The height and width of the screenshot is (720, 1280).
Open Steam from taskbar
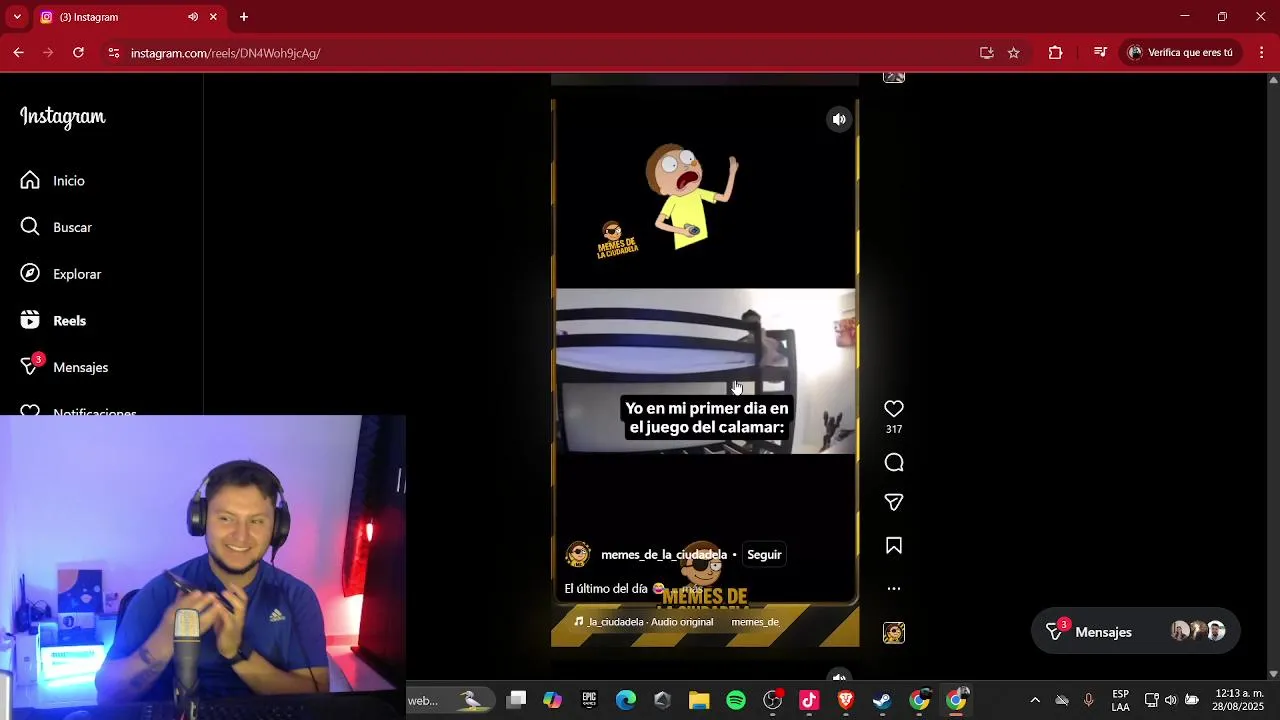[x=882, y=700]
